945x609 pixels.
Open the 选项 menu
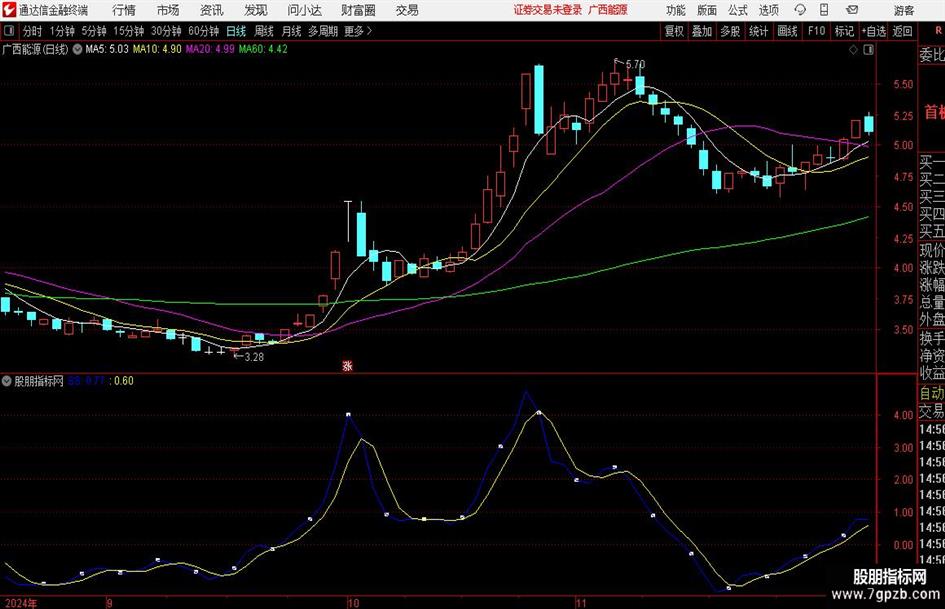coord(768,10)
